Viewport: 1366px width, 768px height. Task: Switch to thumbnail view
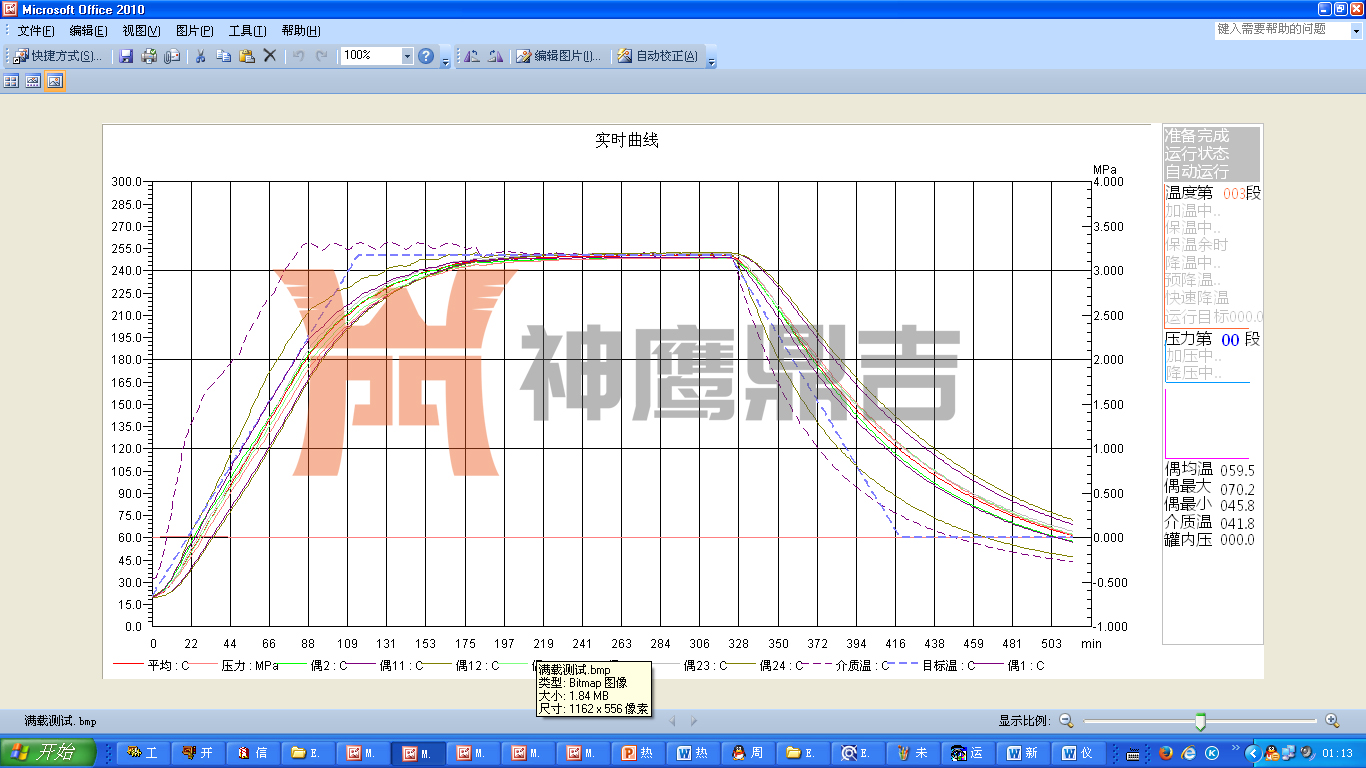[11, 81]
